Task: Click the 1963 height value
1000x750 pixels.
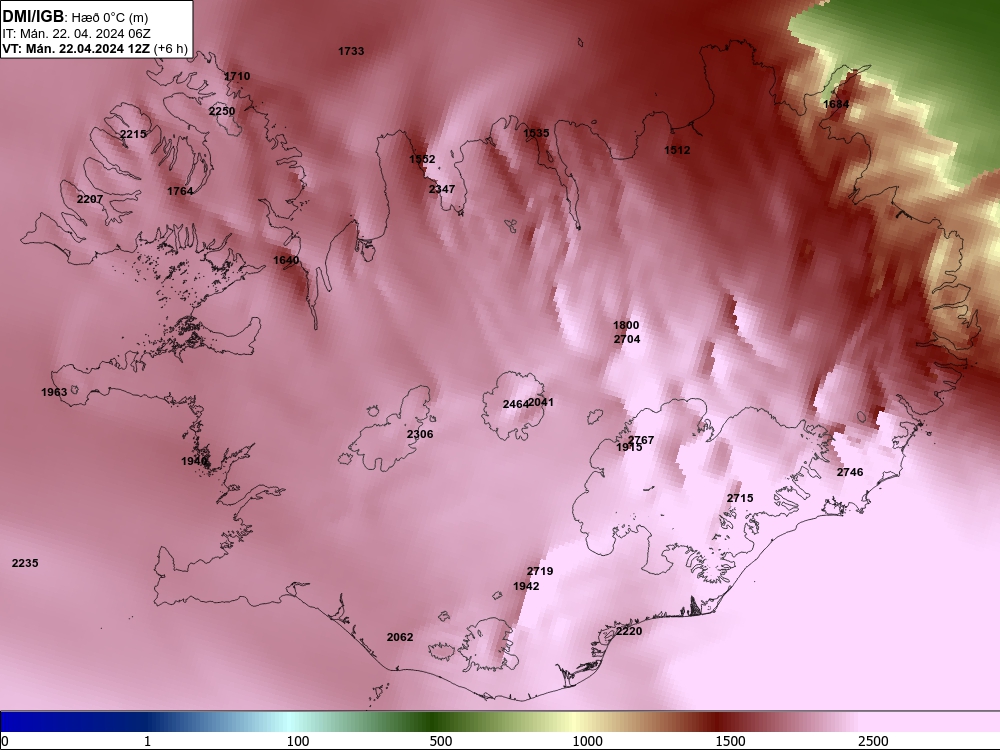Action: (x=54, y=392)
